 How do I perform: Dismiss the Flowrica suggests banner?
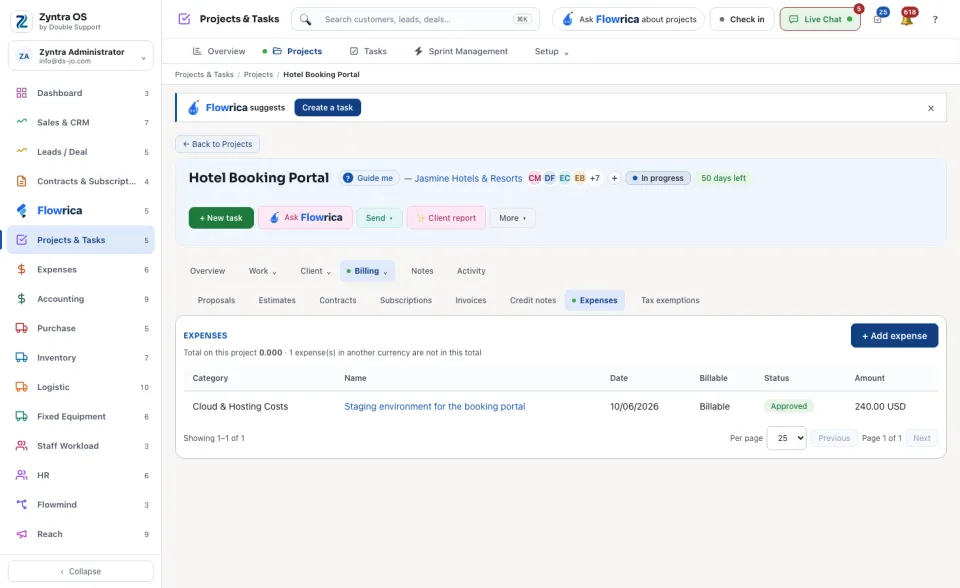click(x=931, y=108)
